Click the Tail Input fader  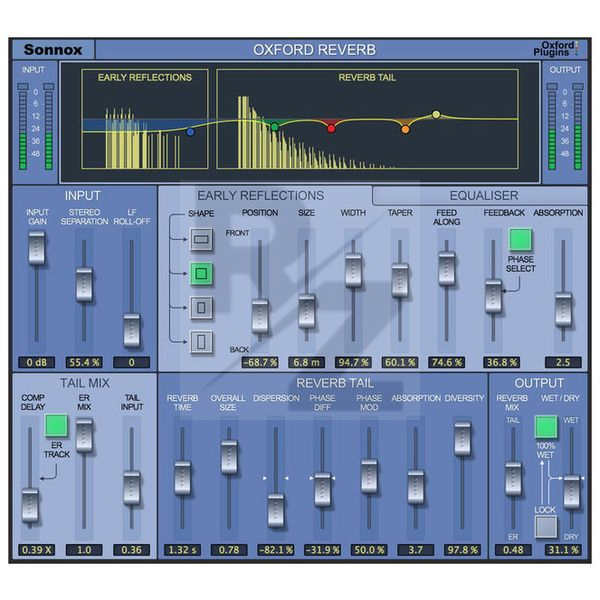[x=132, y=488]
